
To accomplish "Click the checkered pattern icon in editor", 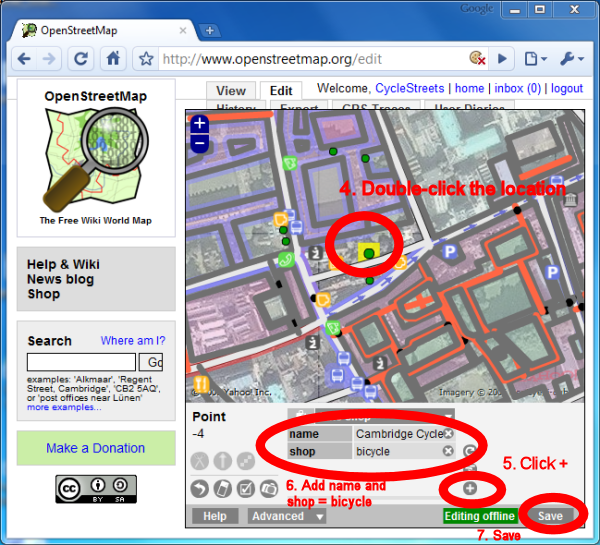I will (x=246, y=461).
